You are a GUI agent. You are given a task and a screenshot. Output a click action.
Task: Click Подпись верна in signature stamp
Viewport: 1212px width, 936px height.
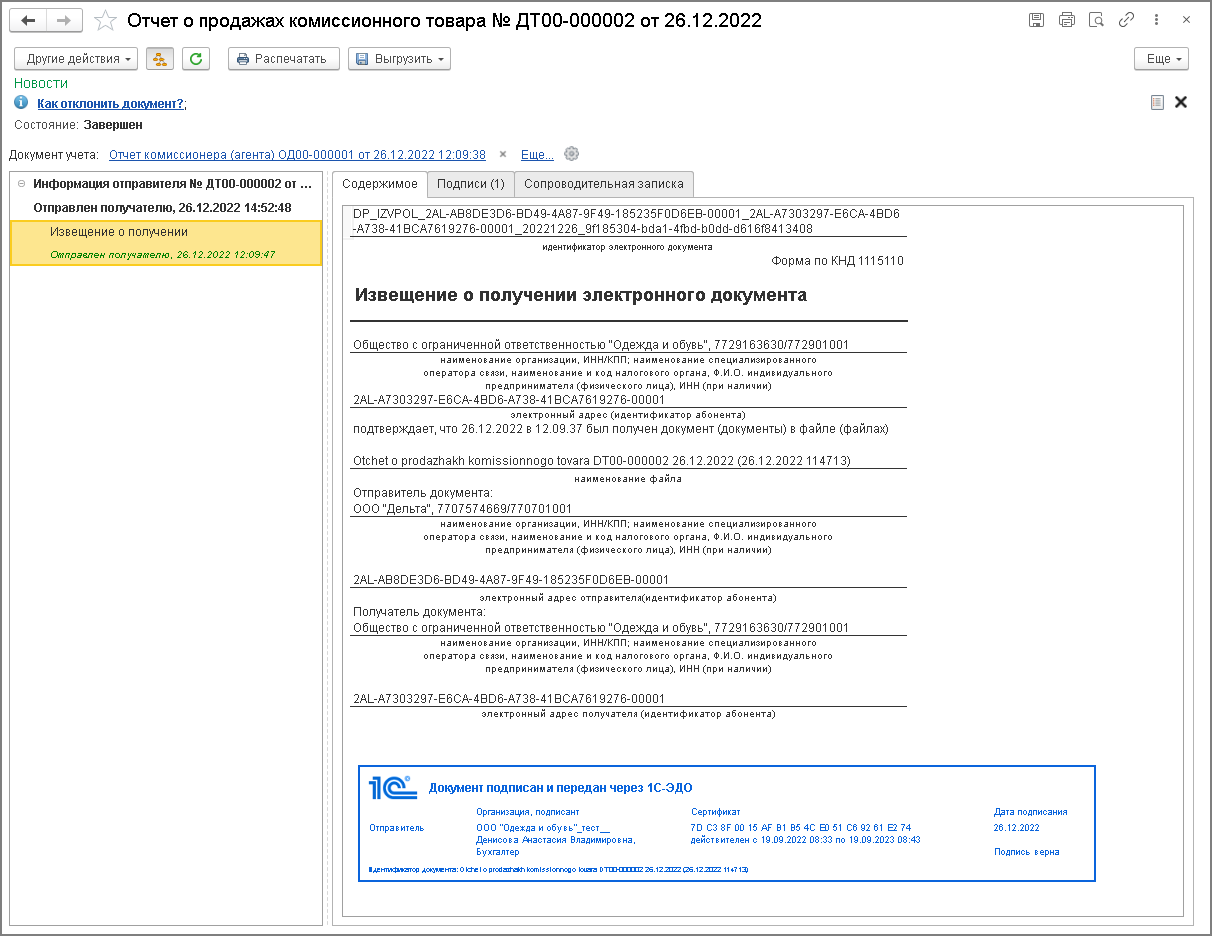[x=1026, y=852]
